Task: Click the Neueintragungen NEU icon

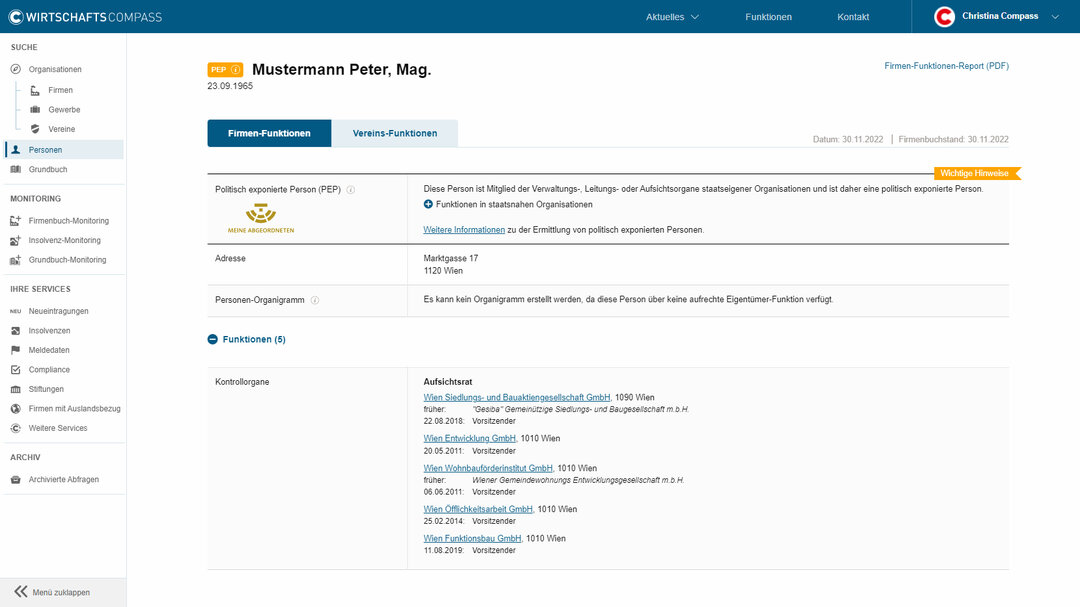Action: [16, 311]
